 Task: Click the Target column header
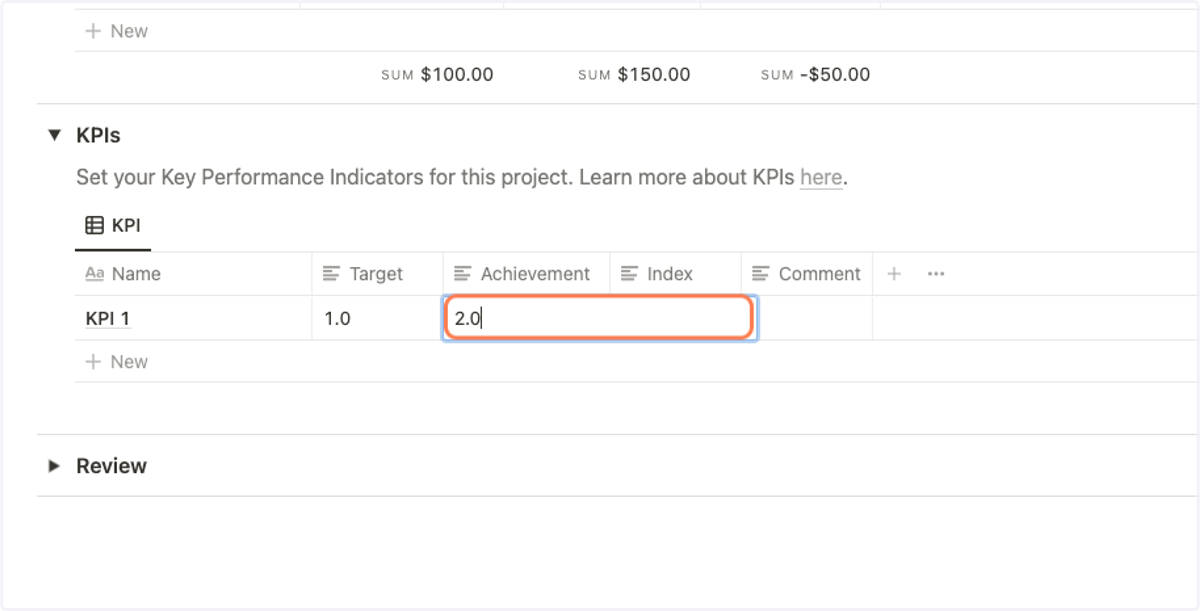(x=377, y=274)
